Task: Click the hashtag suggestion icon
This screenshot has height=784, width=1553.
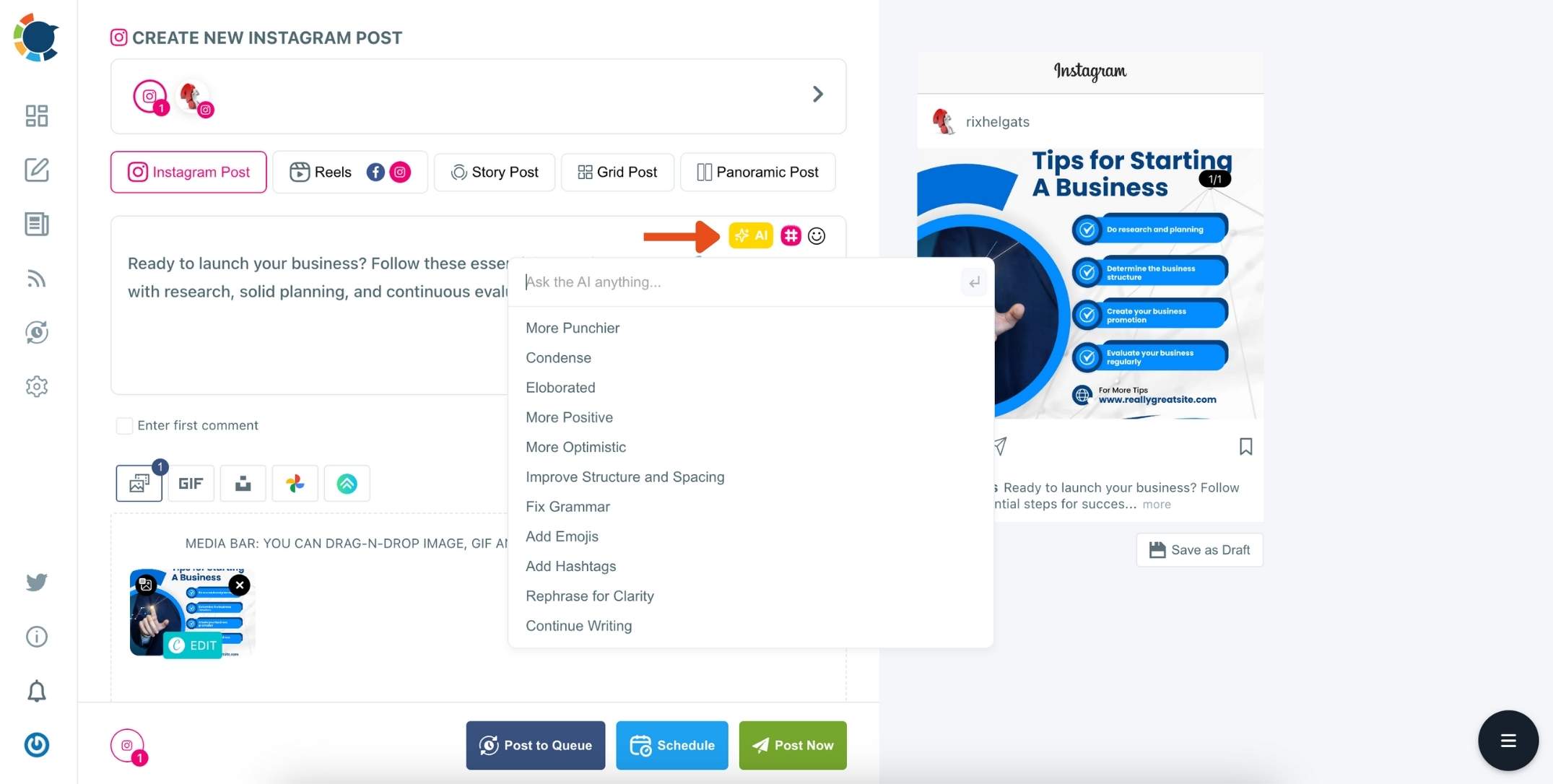Action: click(x=791, y=235)
